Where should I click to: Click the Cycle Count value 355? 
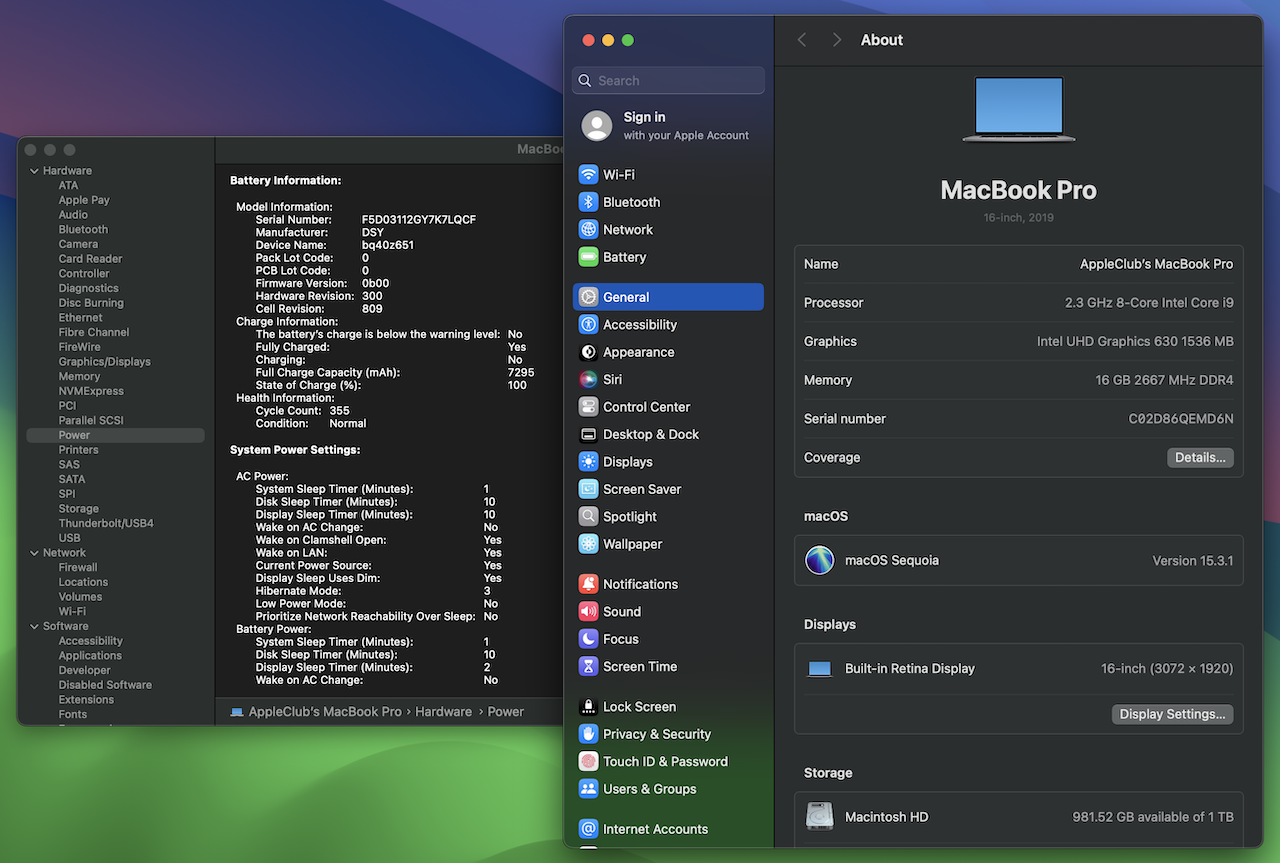click(339, 411)
